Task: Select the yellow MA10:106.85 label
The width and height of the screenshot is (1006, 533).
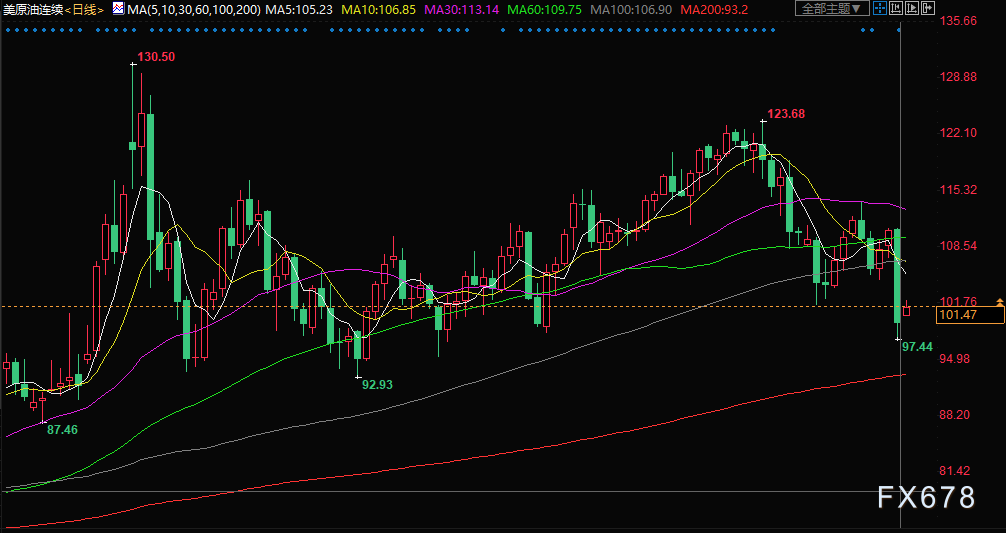Action: pos(378,10)
